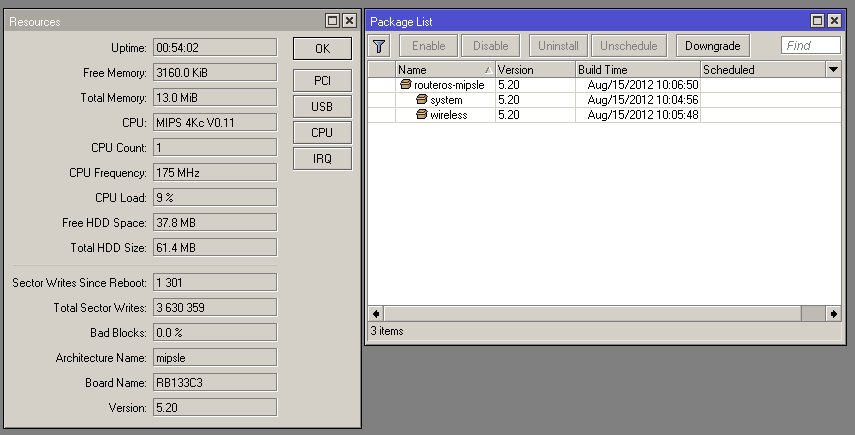
Task: Click the 3 items status text
Action: coord(387,331)
